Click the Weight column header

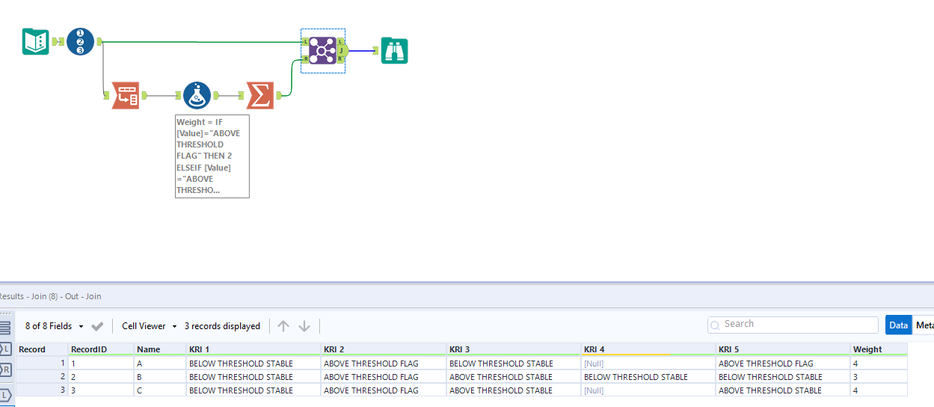(879, 349)
